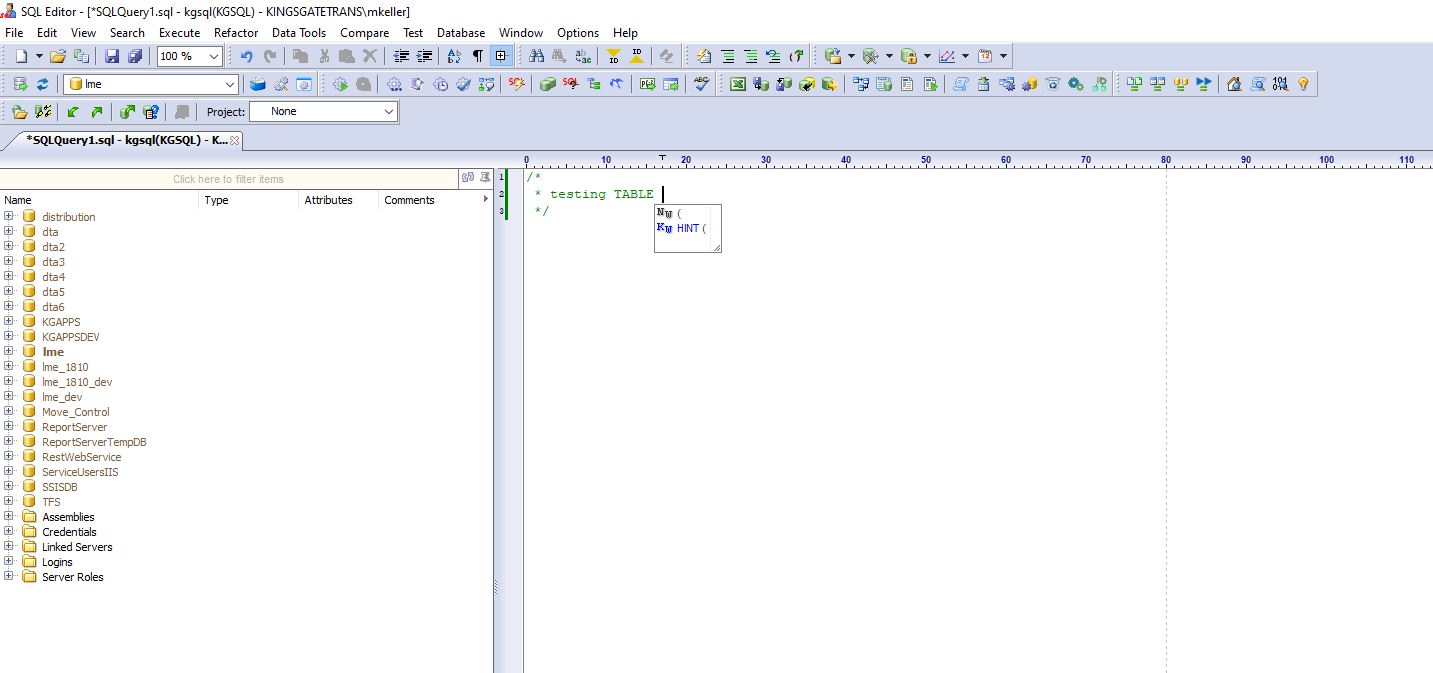Click the New file icon
The image size is (1433, 673).
tap(21, 57)
